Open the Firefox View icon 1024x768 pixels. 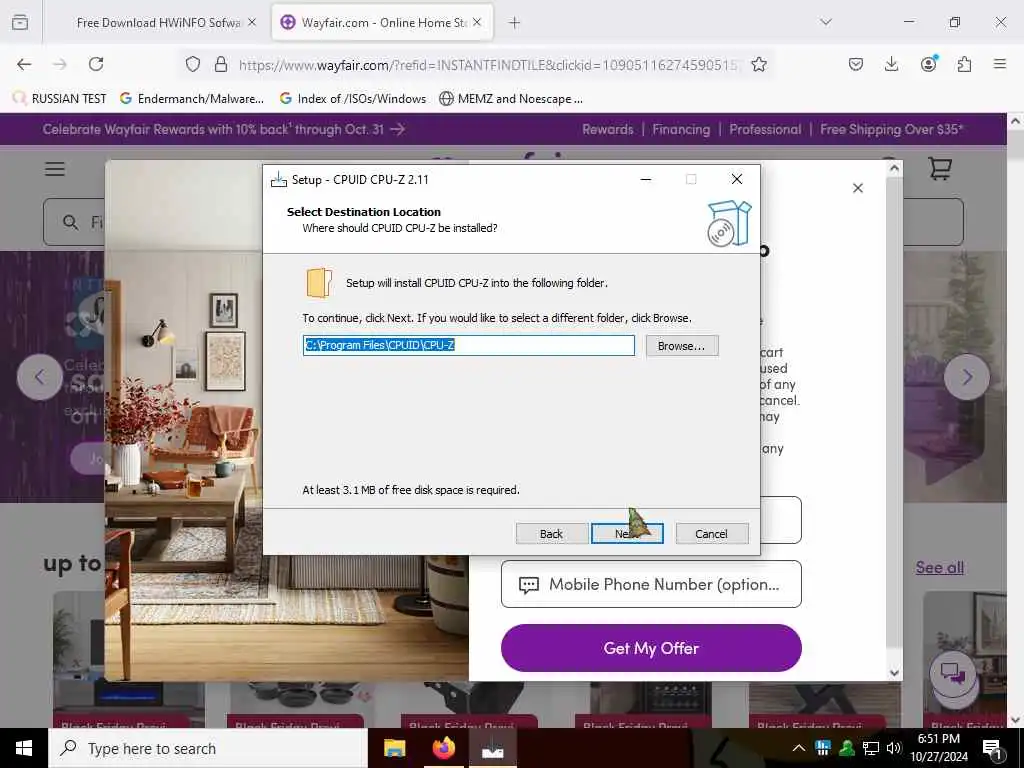20,23
